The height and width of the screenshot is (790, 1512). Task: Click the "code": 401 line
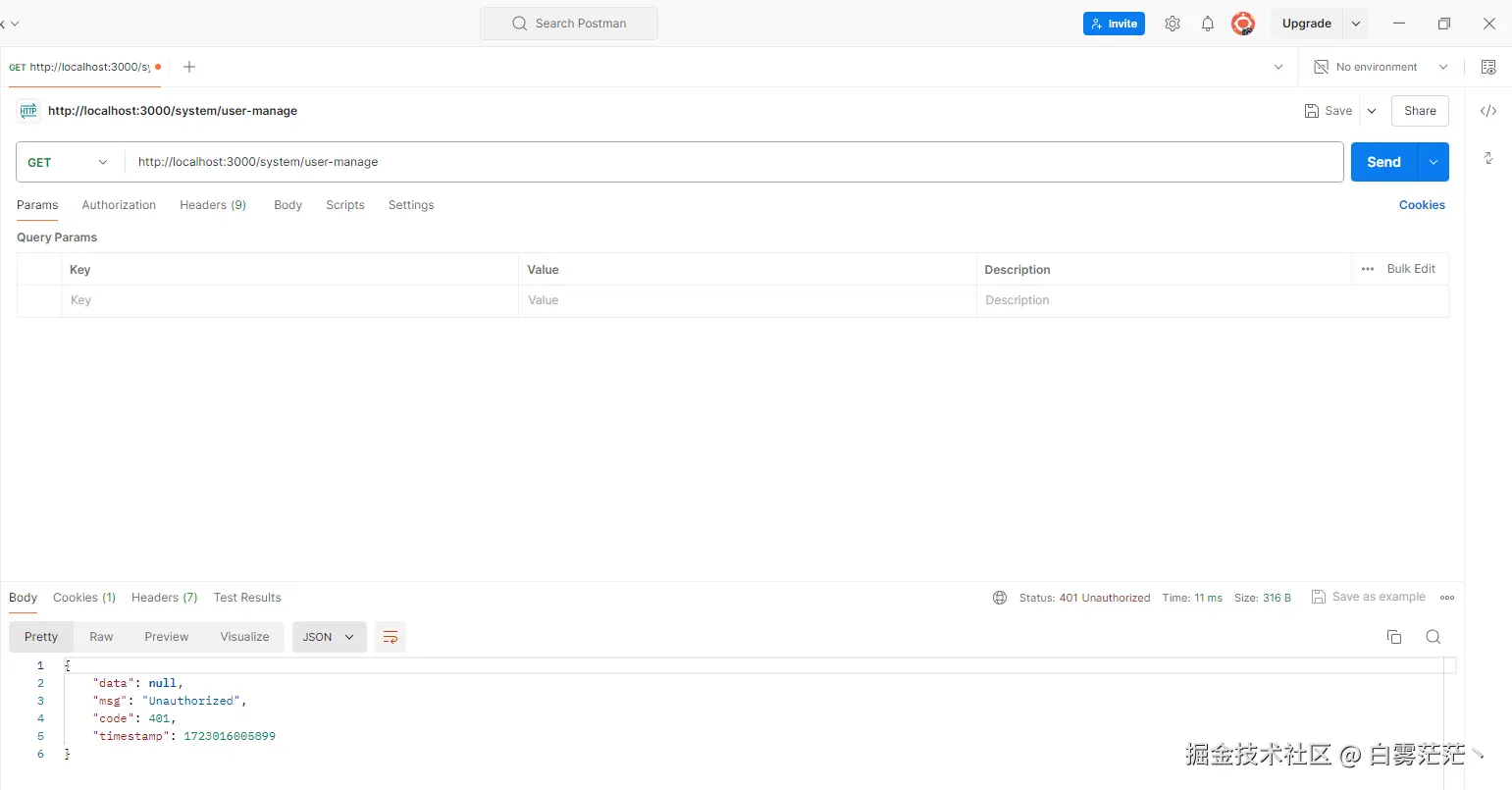coord(134,718)
